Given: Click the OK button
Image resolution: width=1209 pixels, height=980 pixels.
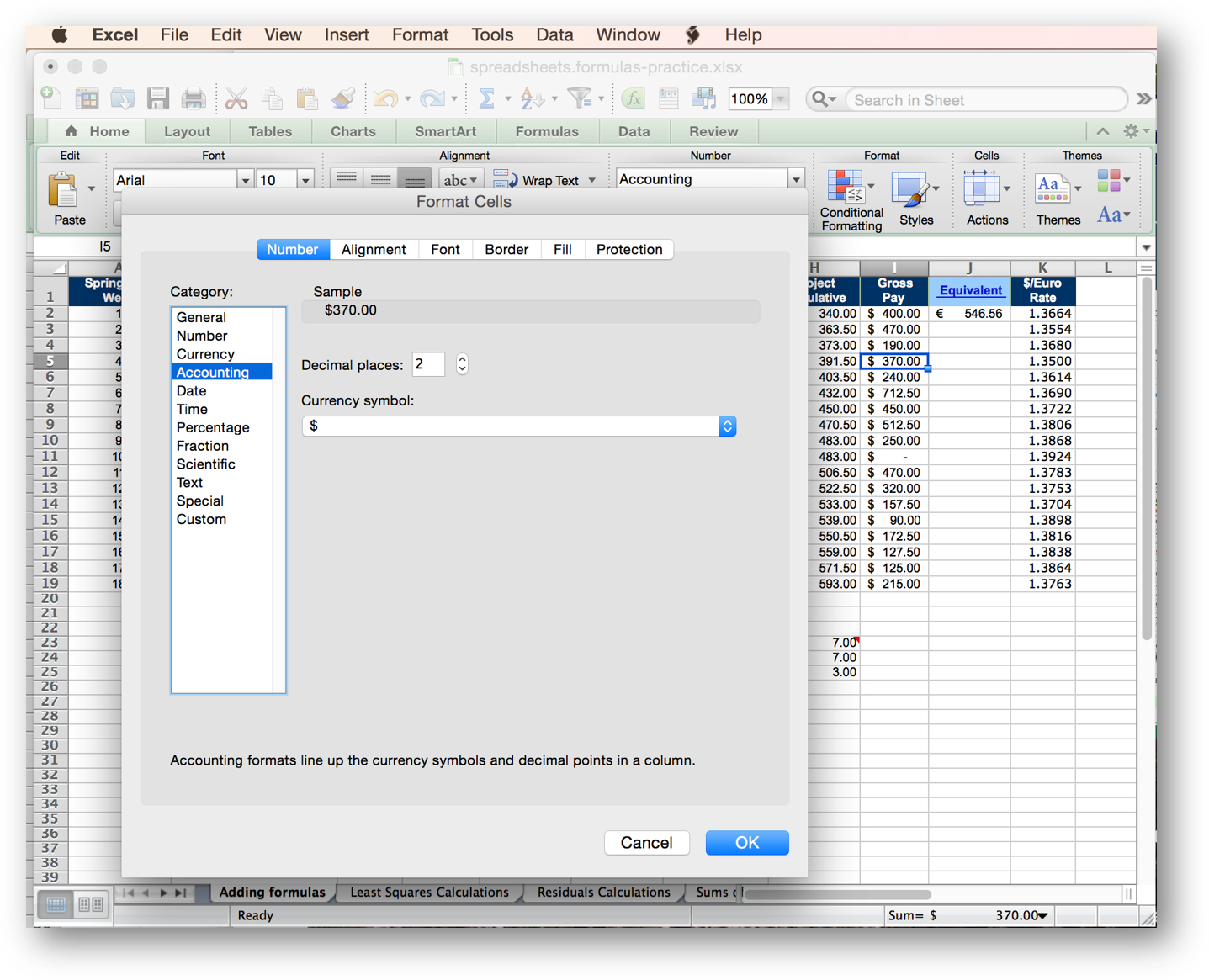Looking at the screenshot, I should point(746,843).
